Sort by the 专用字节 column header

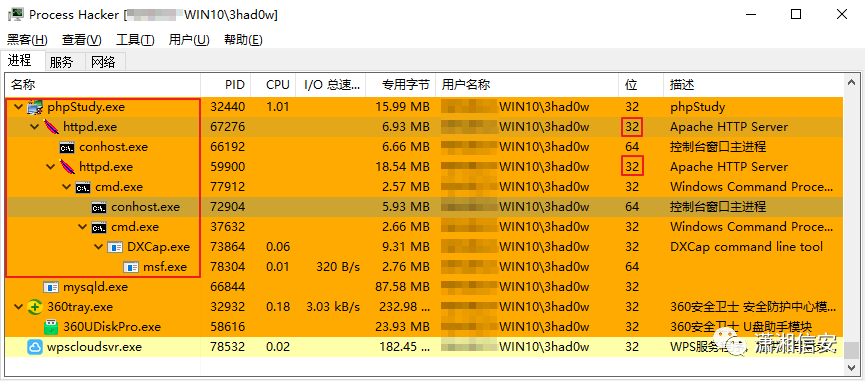click(401, 84)
